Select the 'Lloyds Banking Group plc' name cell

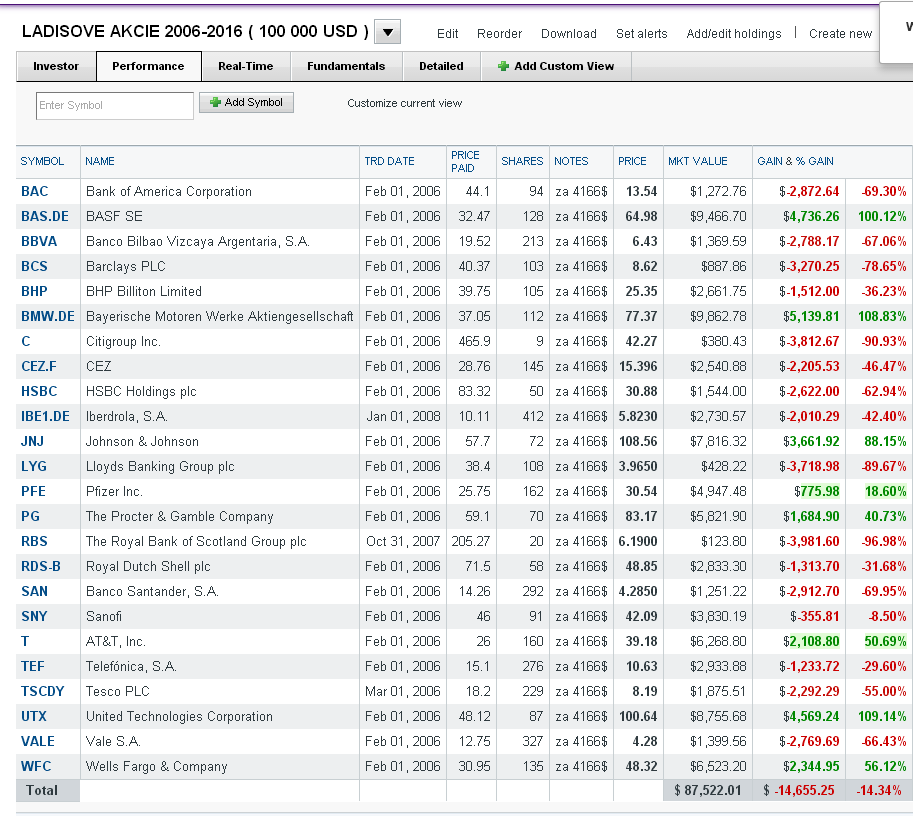click(160, 467)
